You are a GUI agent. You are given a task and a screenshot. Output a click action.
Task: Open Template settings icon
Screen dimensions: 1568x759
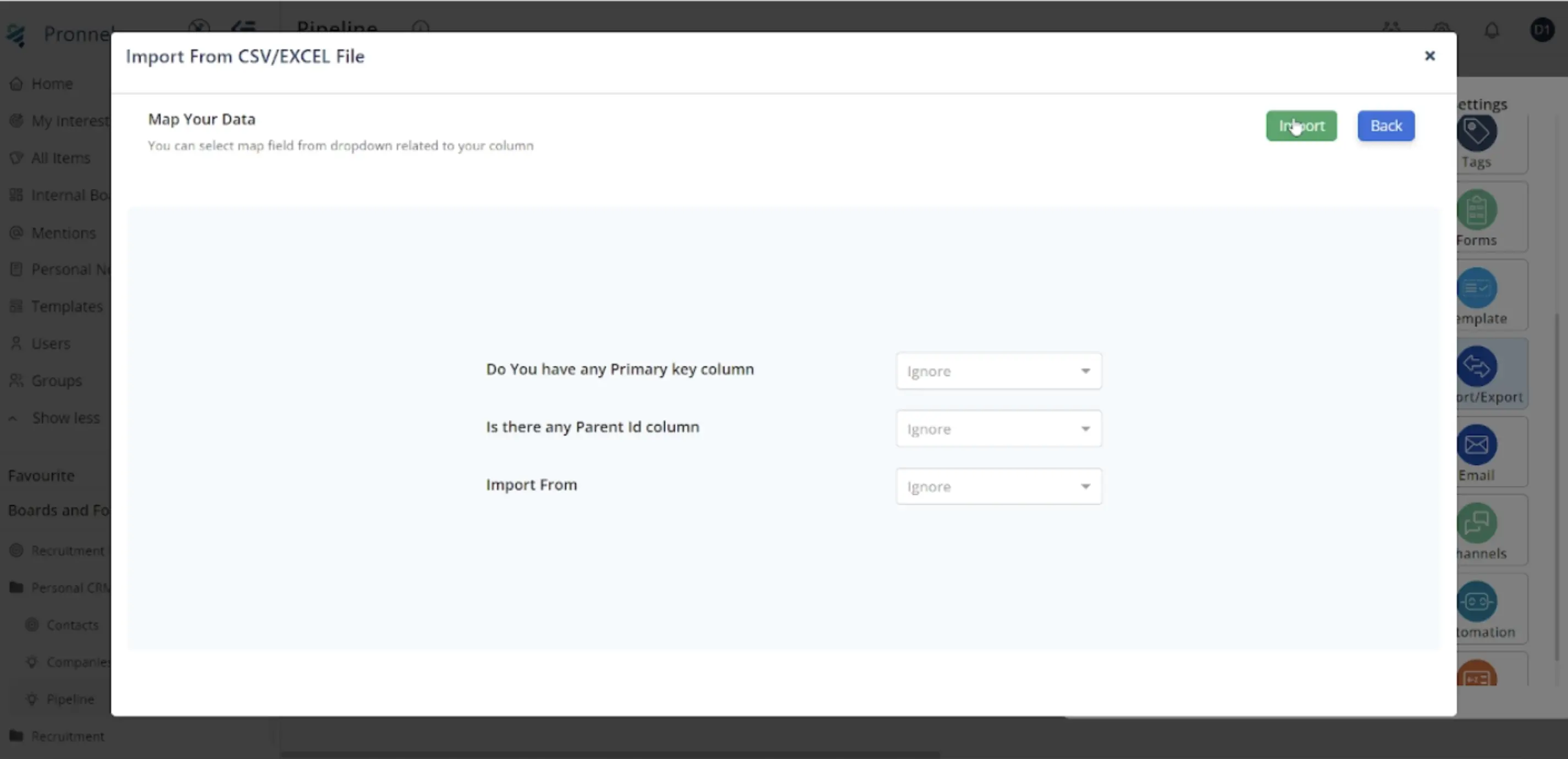(x=1476, y=288)
